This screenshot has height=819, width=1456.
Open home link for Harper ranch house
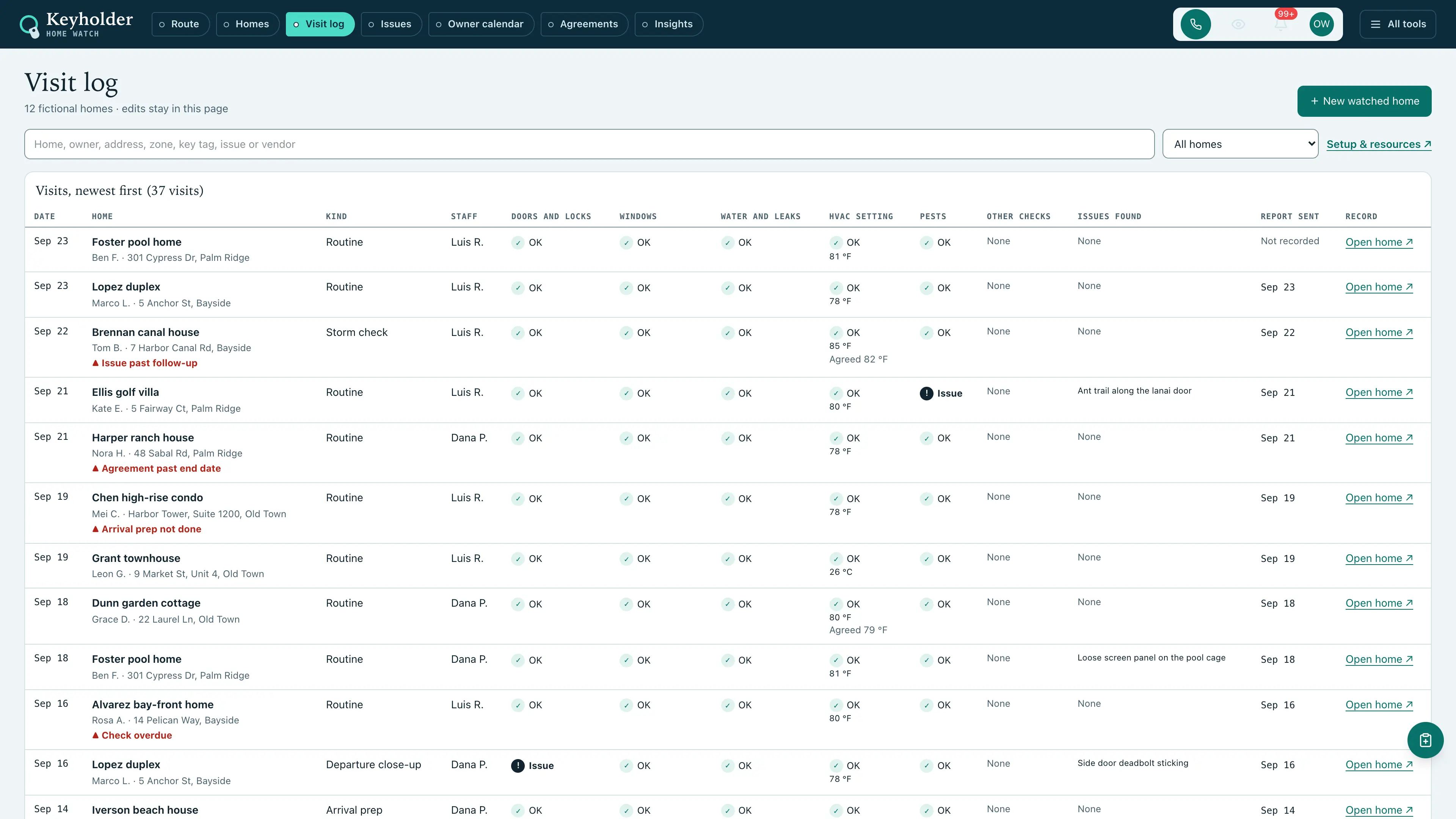[x=1379, y=438]
